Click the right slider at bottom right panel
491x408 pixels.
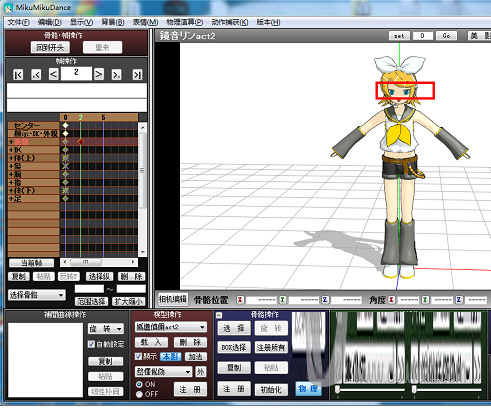414,389
